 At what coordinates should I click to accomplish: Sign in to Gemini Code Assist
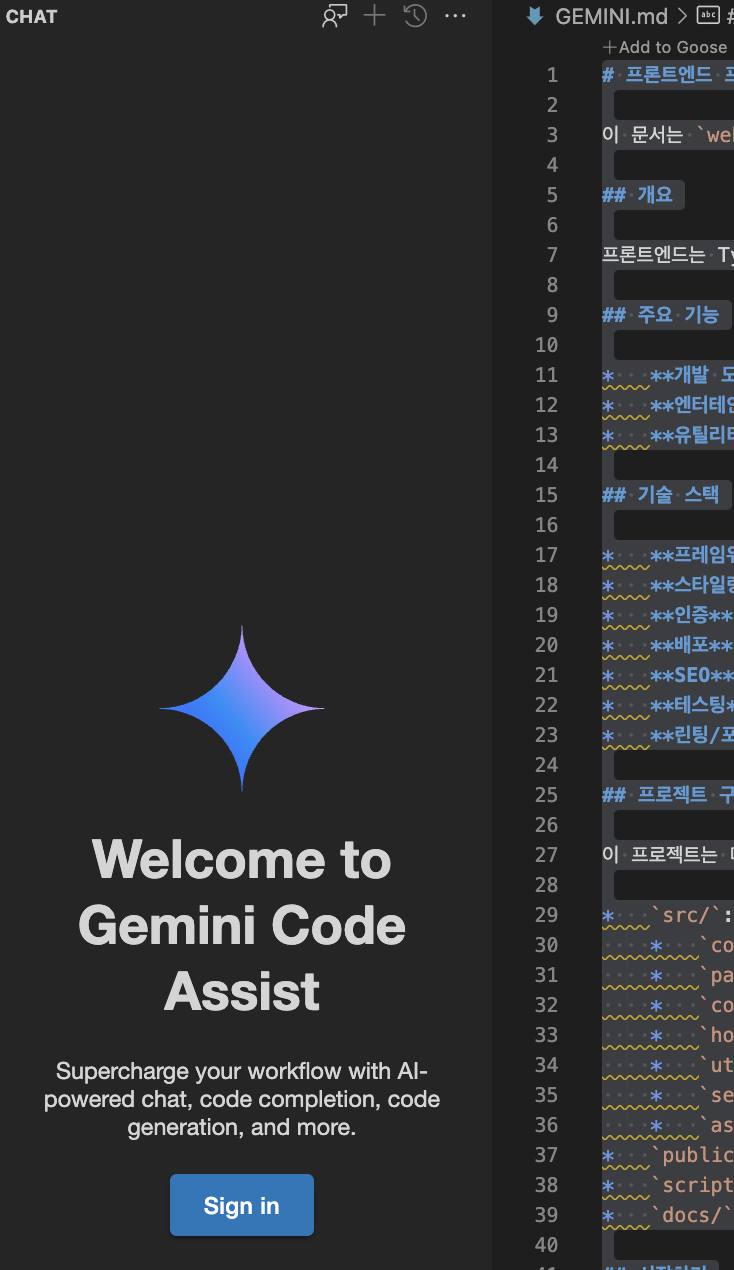242,1205
